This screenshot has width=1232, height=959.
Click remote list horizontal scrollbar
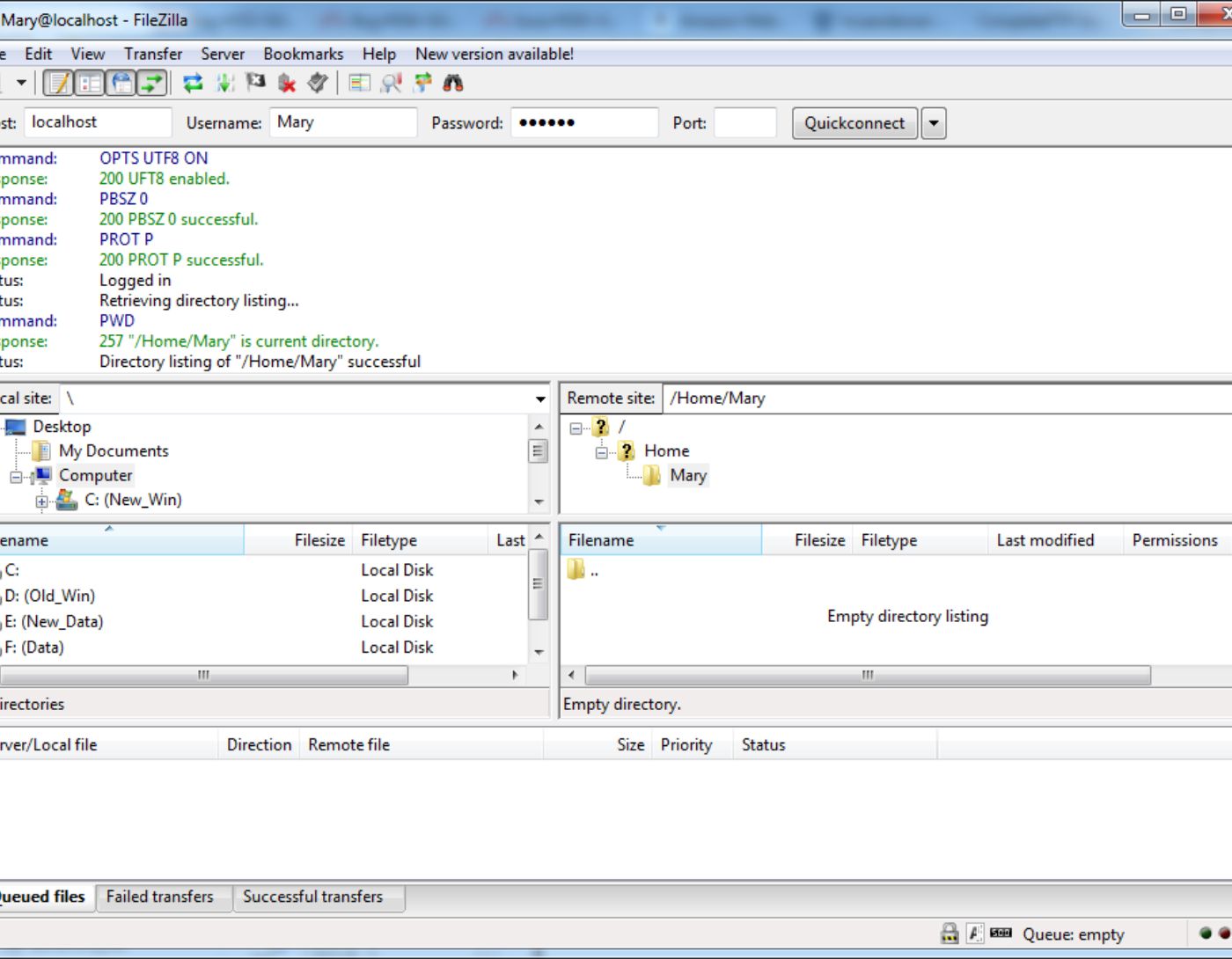tap(868, 676)
